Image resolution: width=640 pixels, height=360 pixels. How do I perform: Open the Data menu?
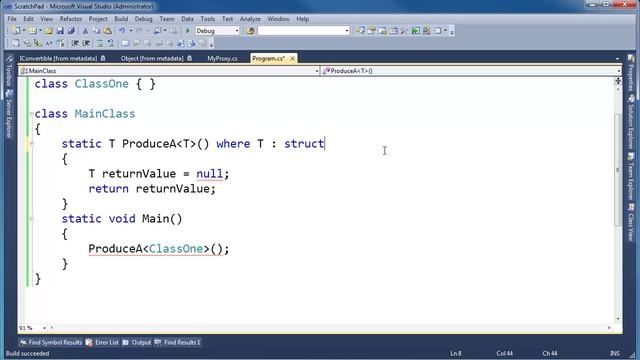(x=187, y=19)
